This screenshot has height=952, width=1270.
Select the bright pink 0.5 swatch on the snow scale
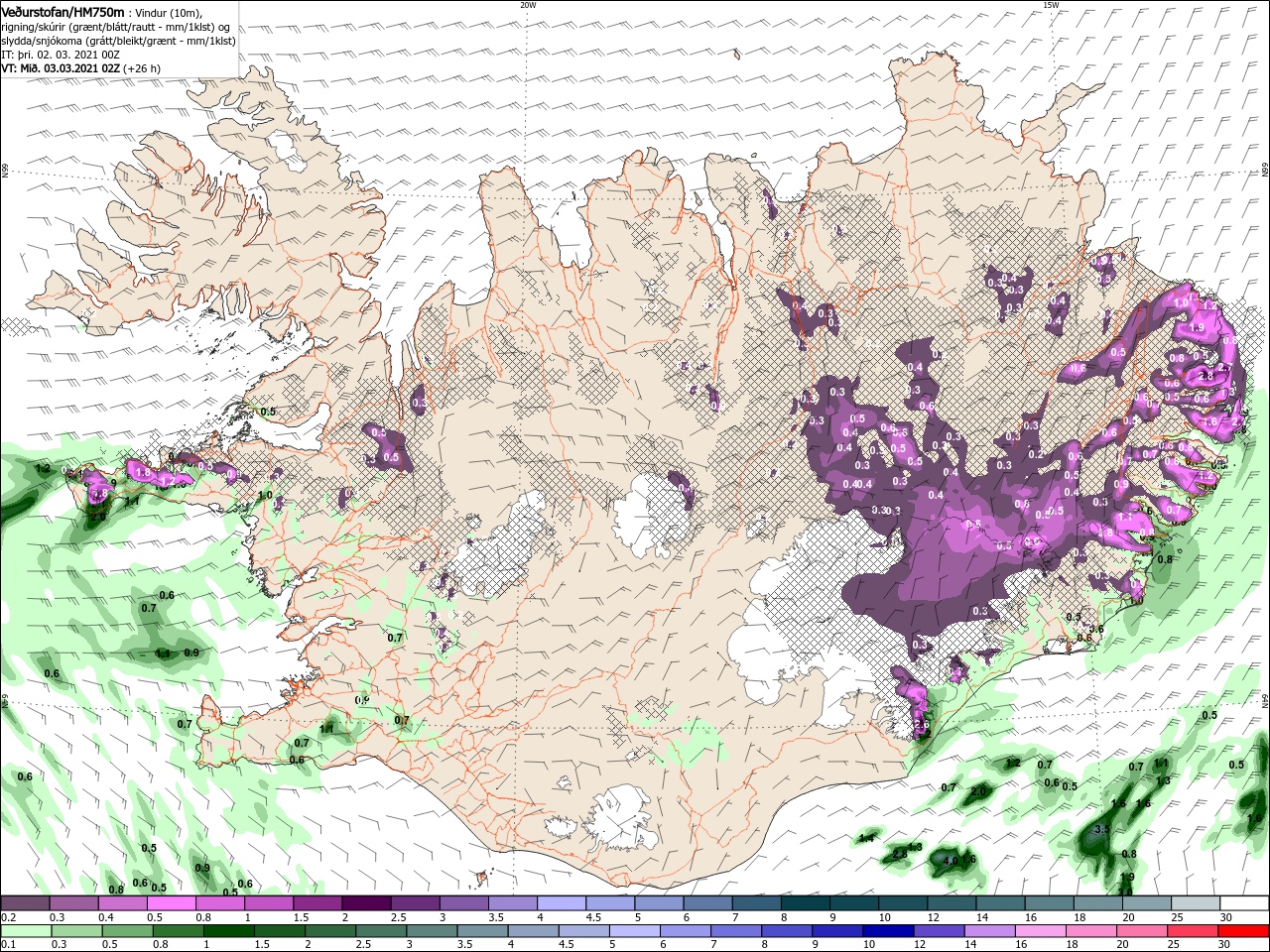coord(171,903)
